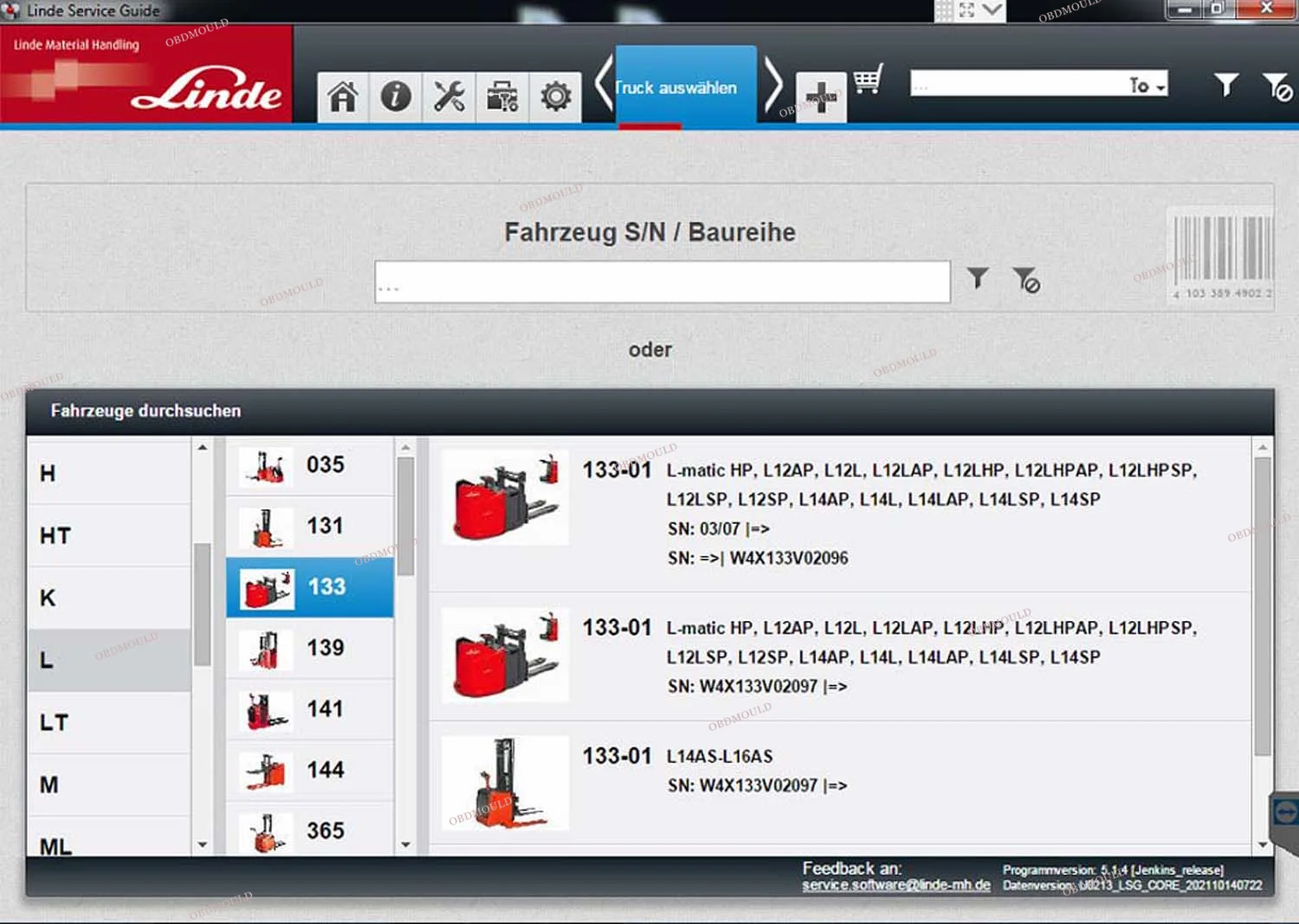1299x924 pixels.
Task: Select the H vehicle category
Action: point(109,473)
